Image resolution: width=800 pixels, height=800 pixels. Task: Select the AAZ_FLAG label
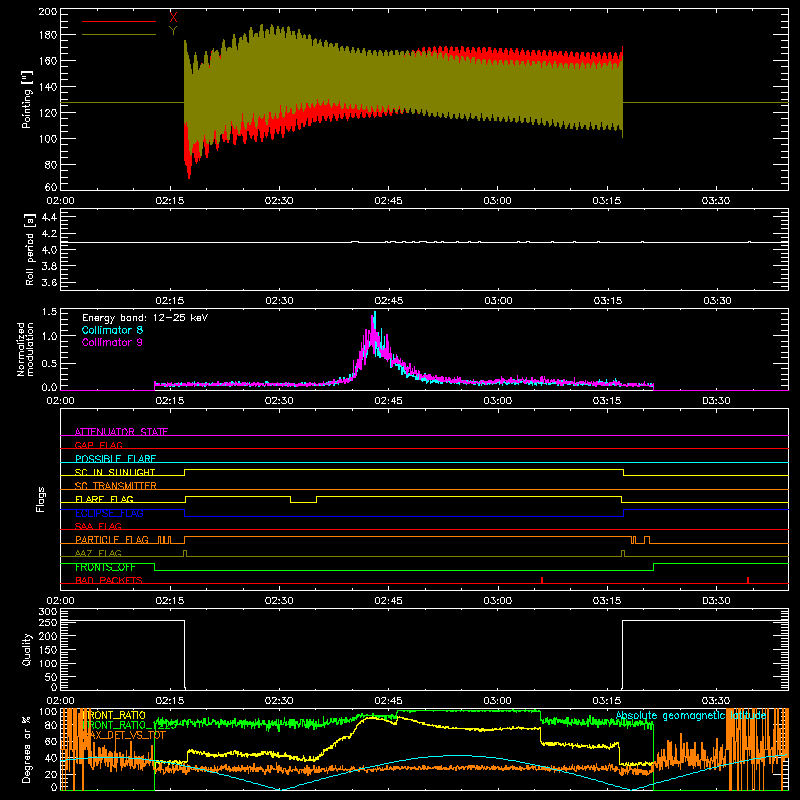[x=98, y=553]
